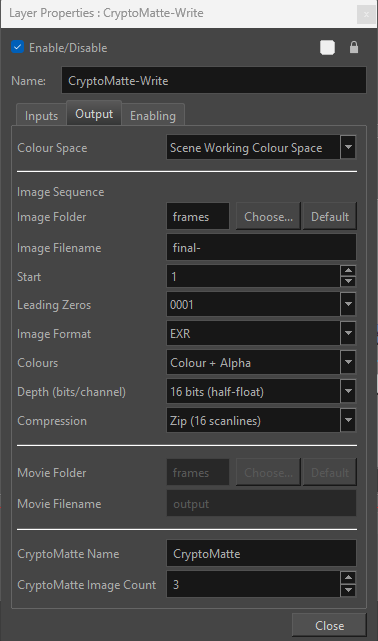Toggle the Enable/Disable checkbox
378x641 pixels.
[x=18, y=47]
